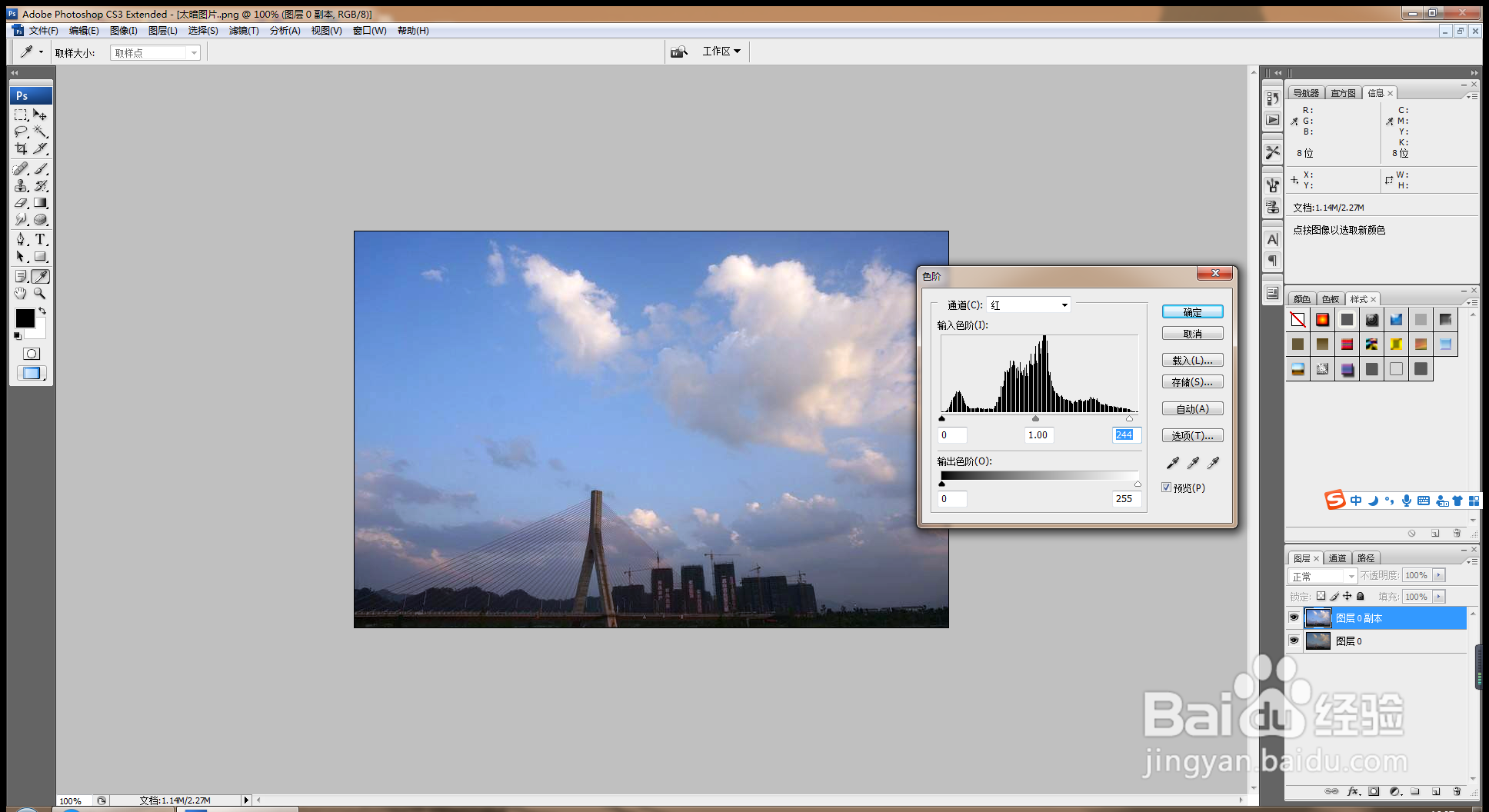Hide the 图层 0 layer's eye icon
The image size is (1489, 812).
(1294, 641)
